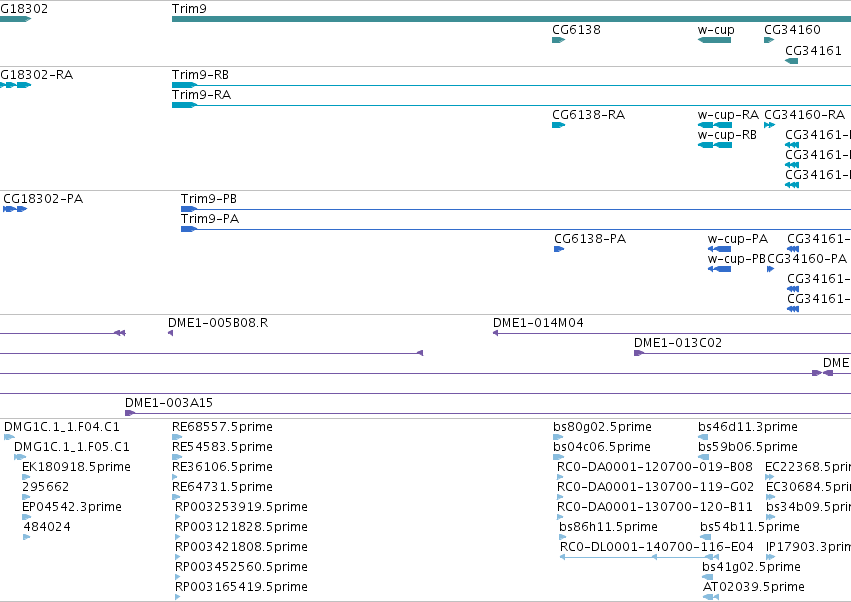The image size is (851, 602).
Task: Select the Trim9-RA transcript label
Action: (201, 95)
